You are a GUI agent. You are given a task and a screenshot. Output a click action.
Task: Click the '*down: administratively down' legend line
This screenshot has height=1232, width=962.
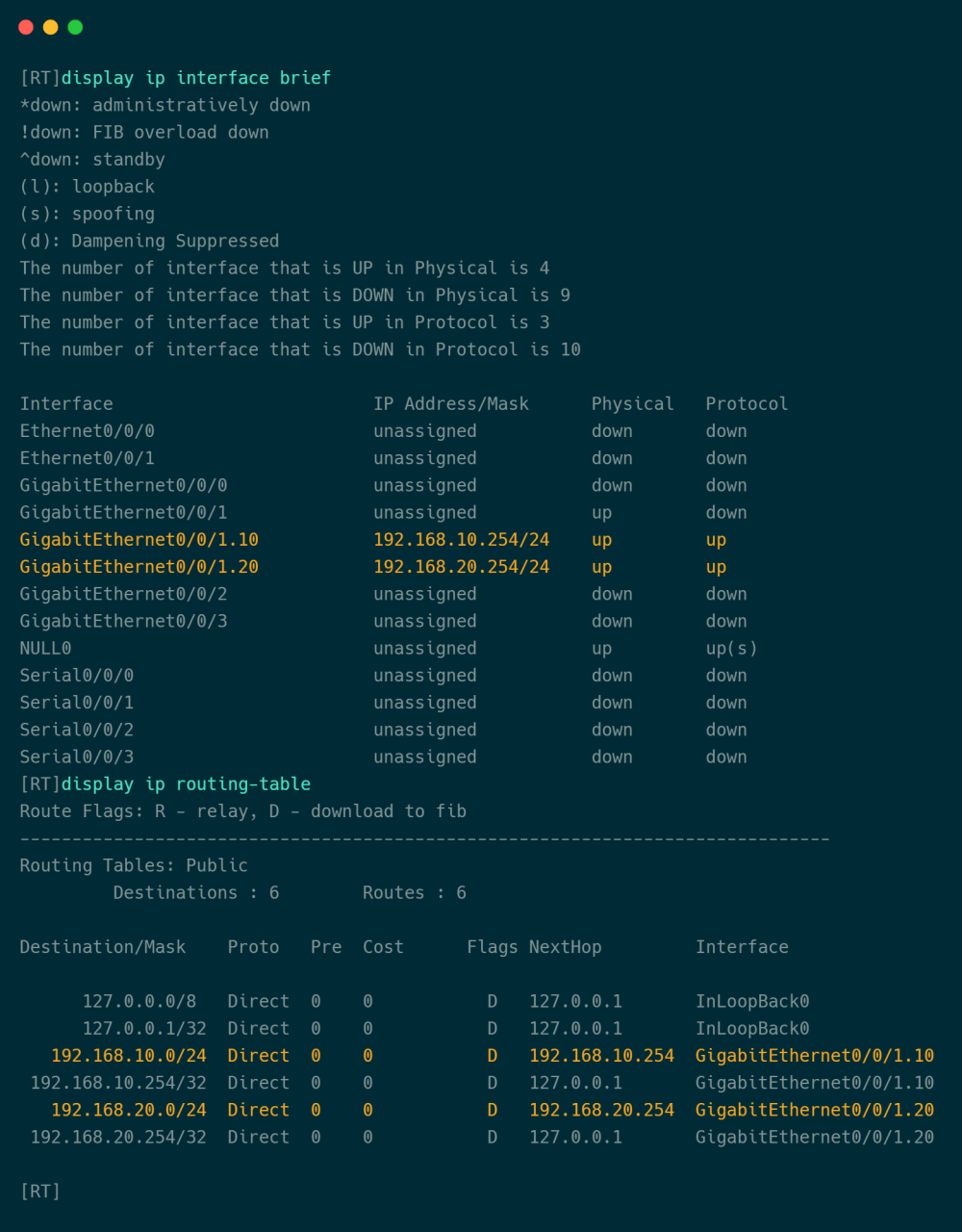pos(165,105)
